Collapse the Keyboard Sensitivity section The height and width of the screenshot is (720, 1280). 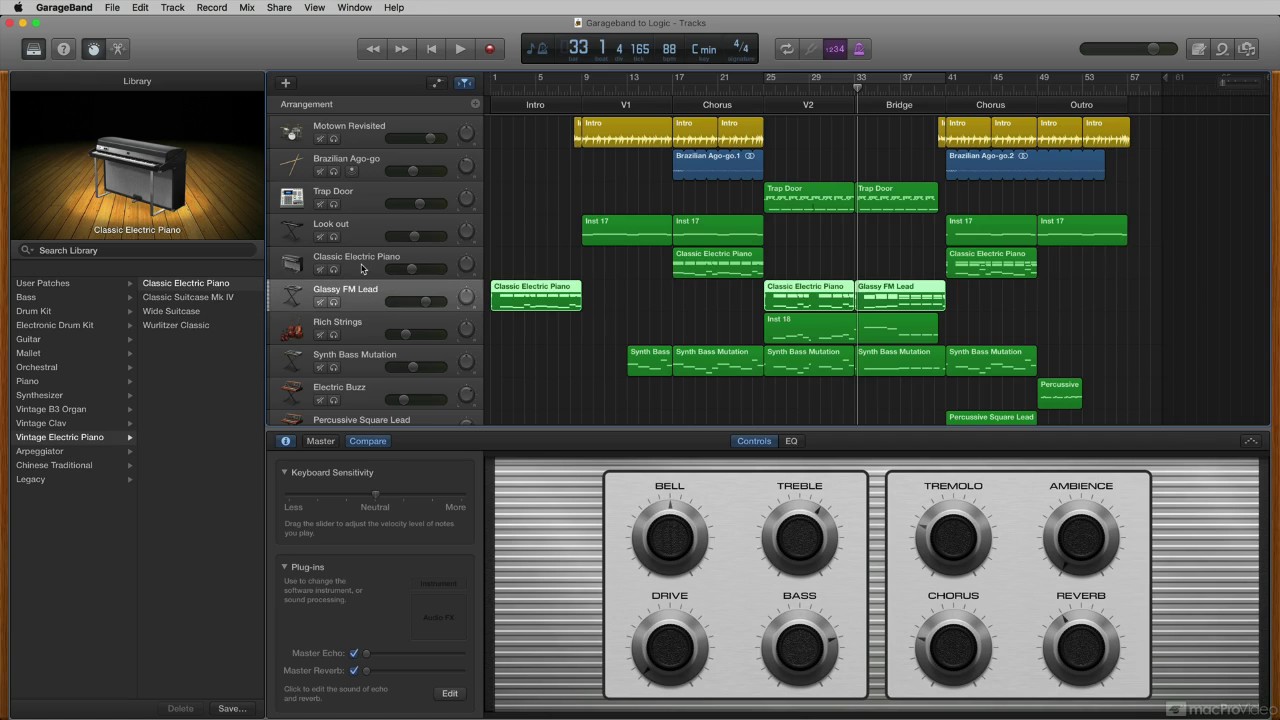pos(284,472)
